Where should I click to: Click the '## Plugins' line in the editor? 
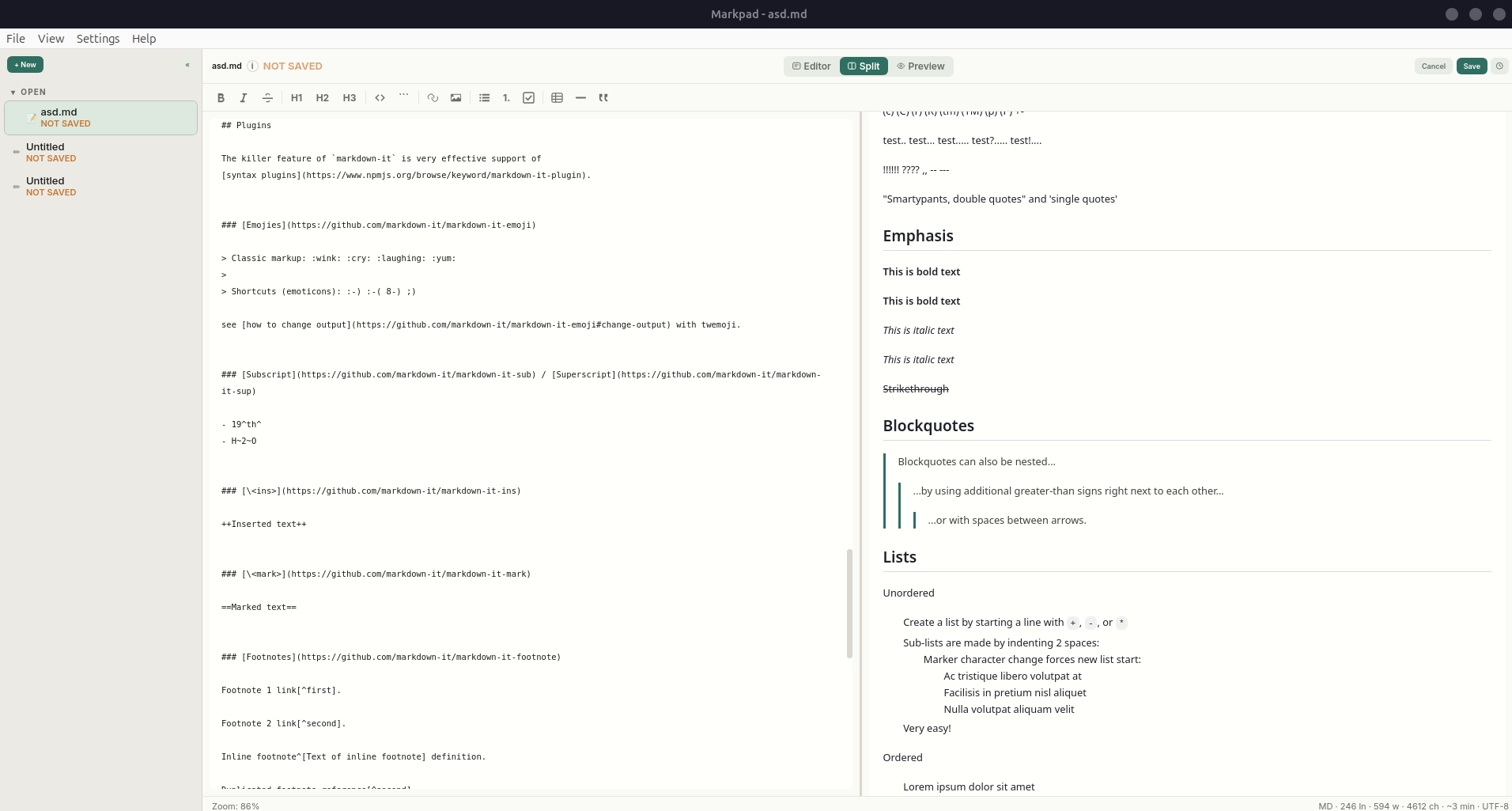[x=246, y=125]
